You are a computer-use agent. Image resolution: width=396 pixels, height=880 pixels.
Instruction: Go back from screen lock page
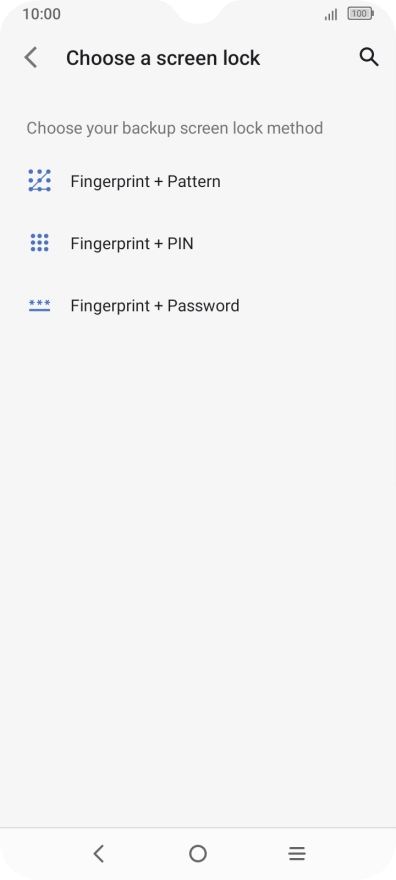[x=31, y=58]
